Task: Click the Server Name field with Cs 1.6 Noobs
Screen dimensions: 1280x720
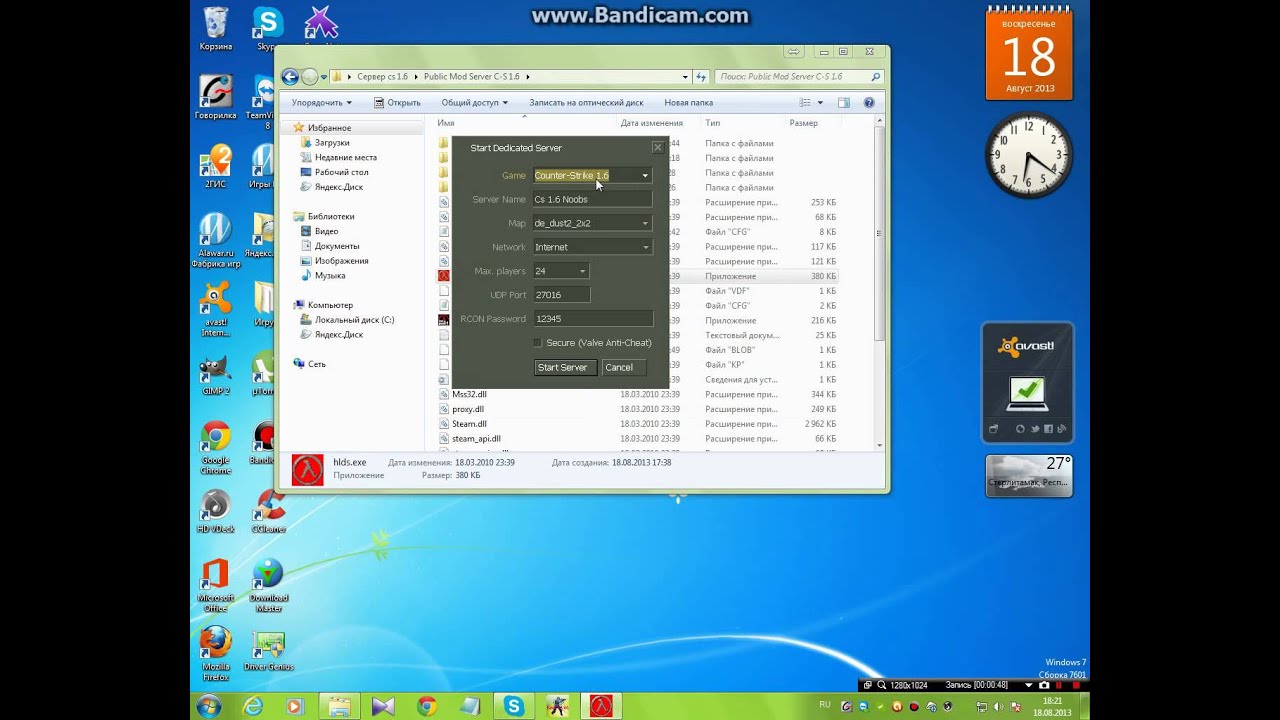Action: pos(592,199)
